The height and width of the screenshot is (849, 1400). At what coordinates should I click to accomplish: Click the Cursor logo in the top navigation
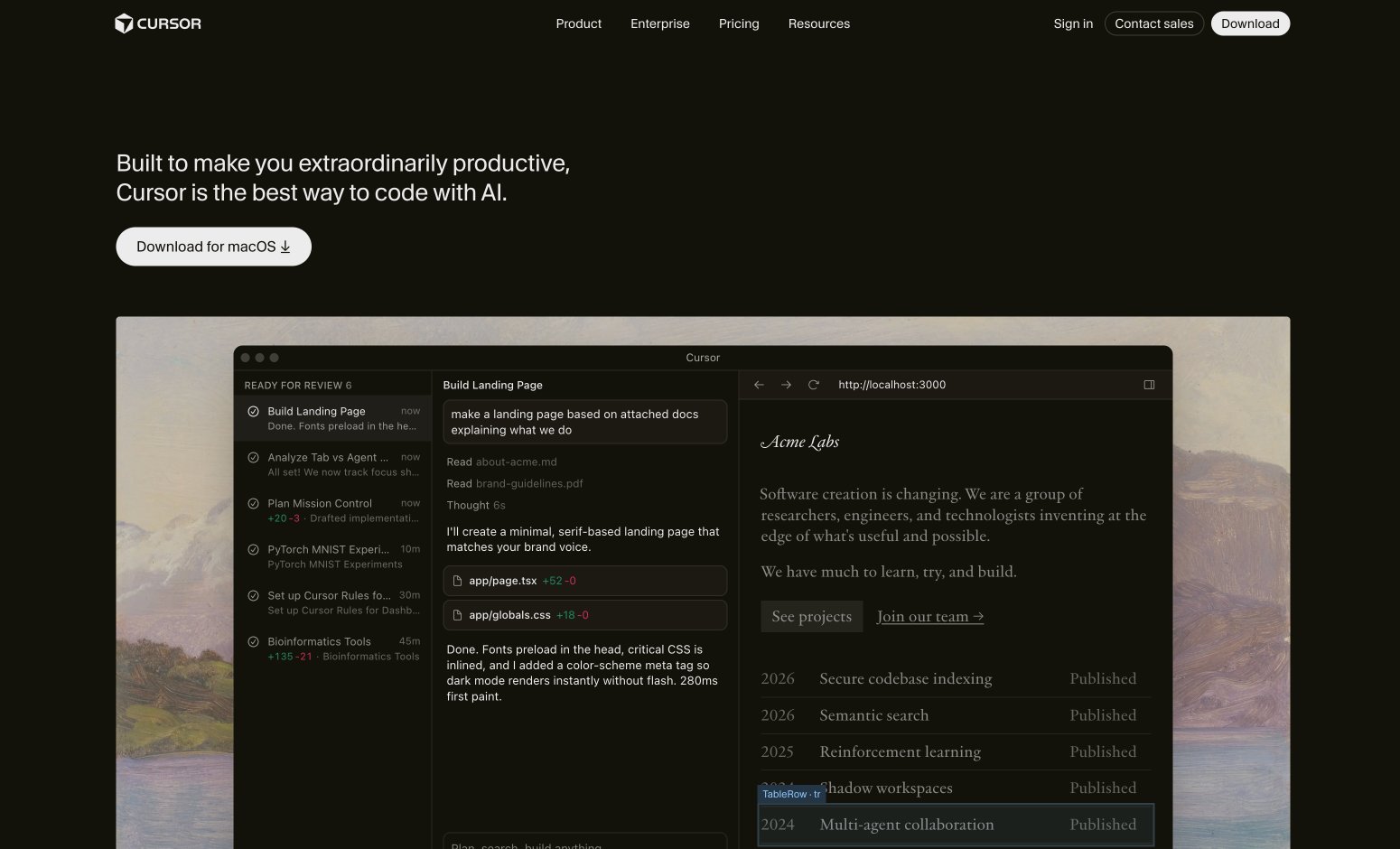158,23
